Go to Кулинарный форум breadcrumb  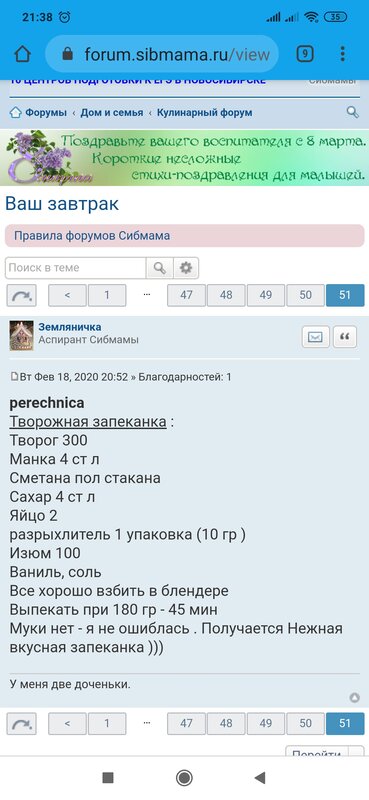204,113
